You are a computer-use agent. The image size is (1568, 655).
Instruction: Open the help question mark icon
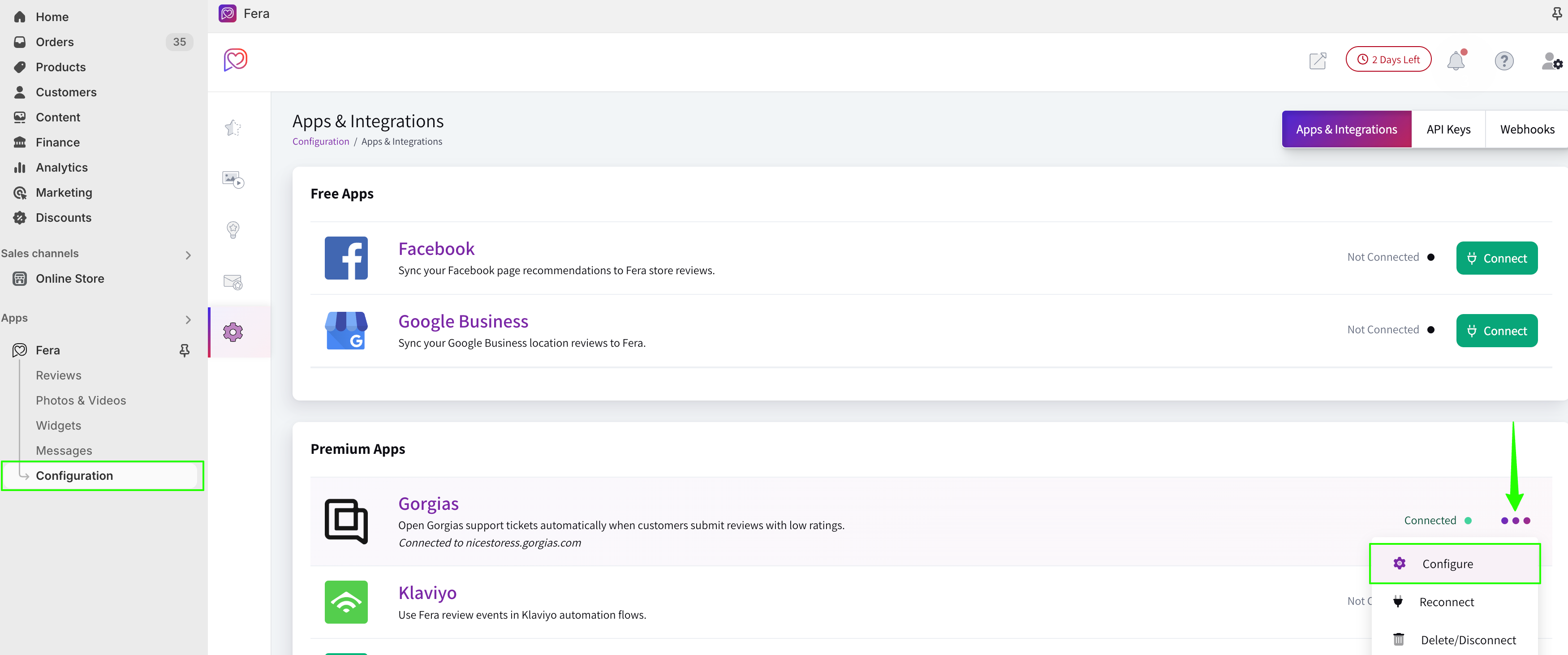pyautogui.click(x=1504, y=60)
